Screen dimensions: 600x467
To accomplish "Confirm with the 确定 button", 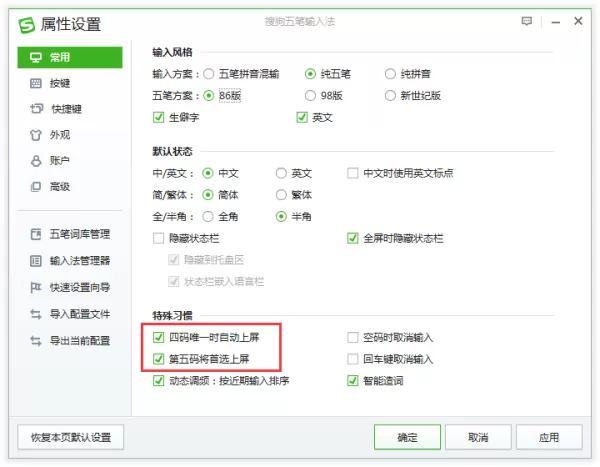I will point(408,437).
